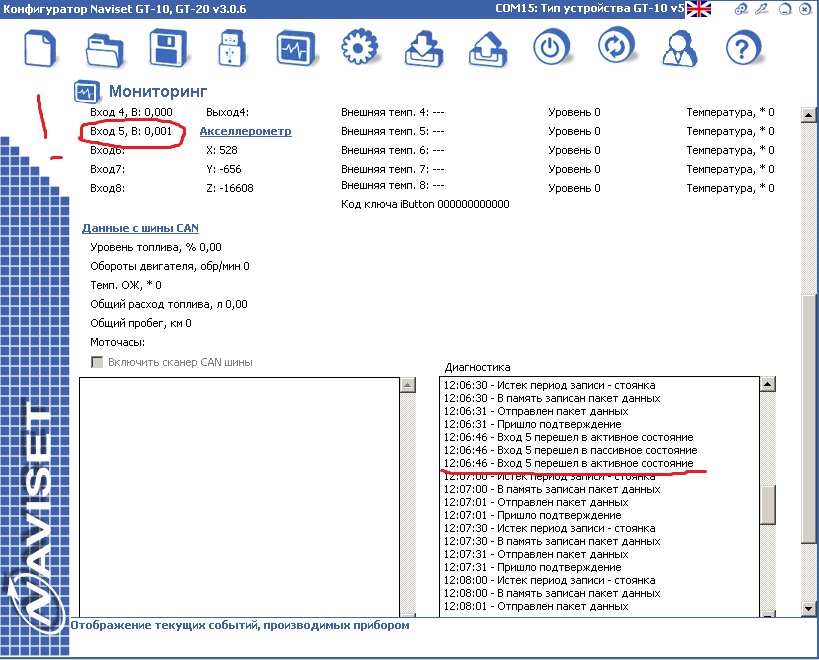819x660 pixels.
Task: Click the circular arrows refresh icon
Action: tap(617, 46)
